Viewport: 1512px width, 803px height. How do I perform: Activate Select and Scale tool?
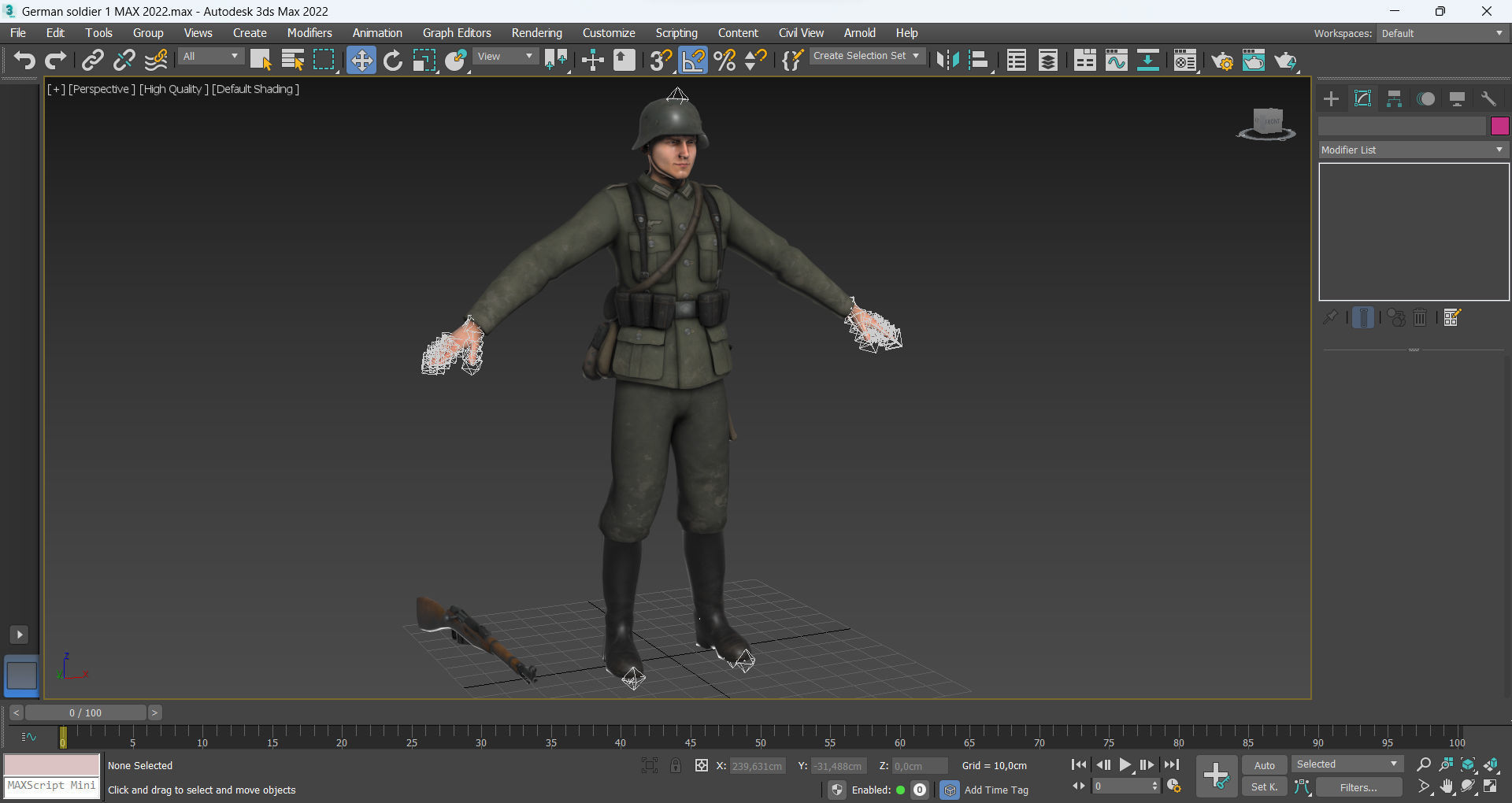click(424, 60)
